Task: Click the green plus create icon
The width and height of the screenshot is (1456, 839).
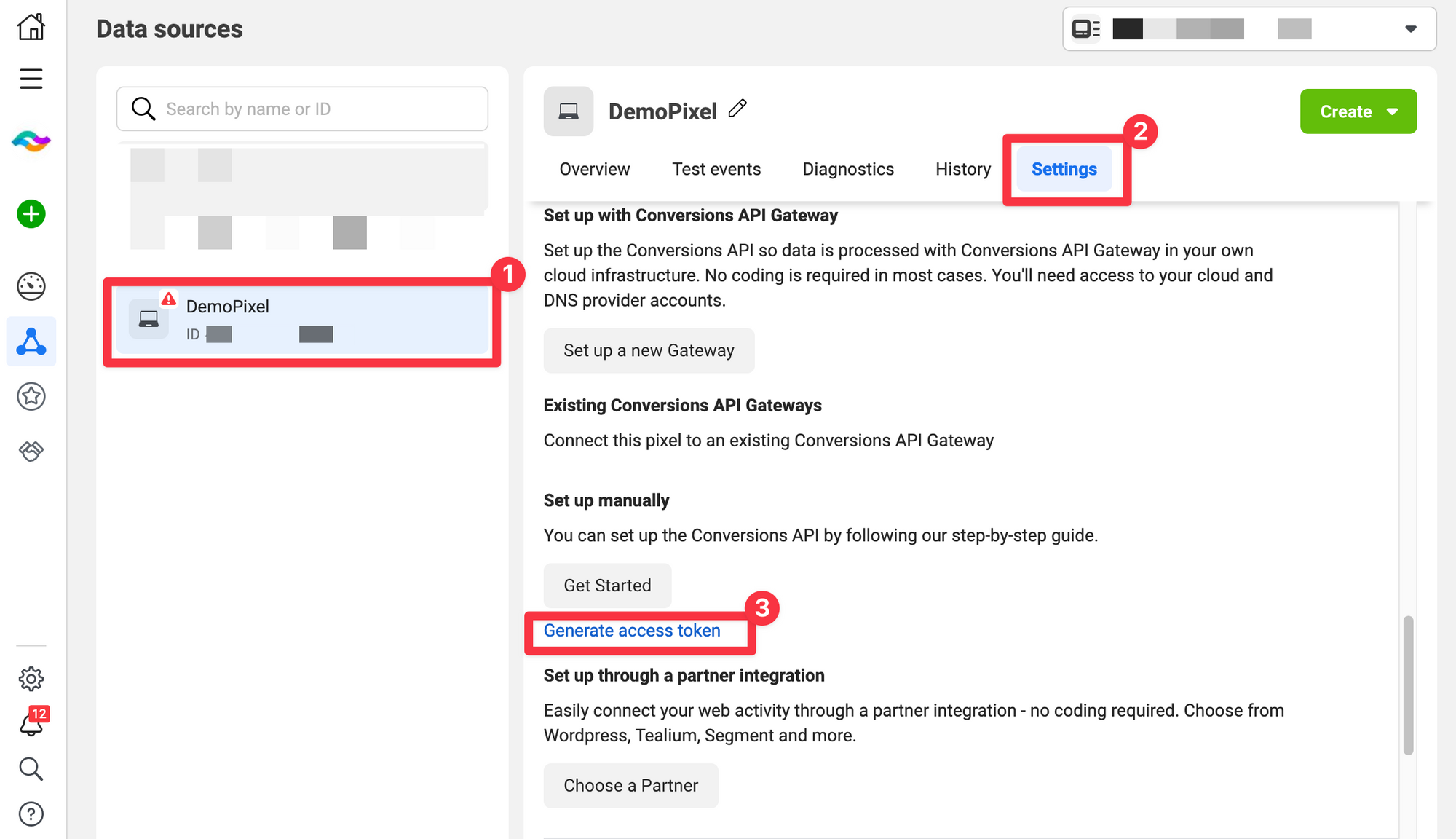Action: (x=31, y=214)
